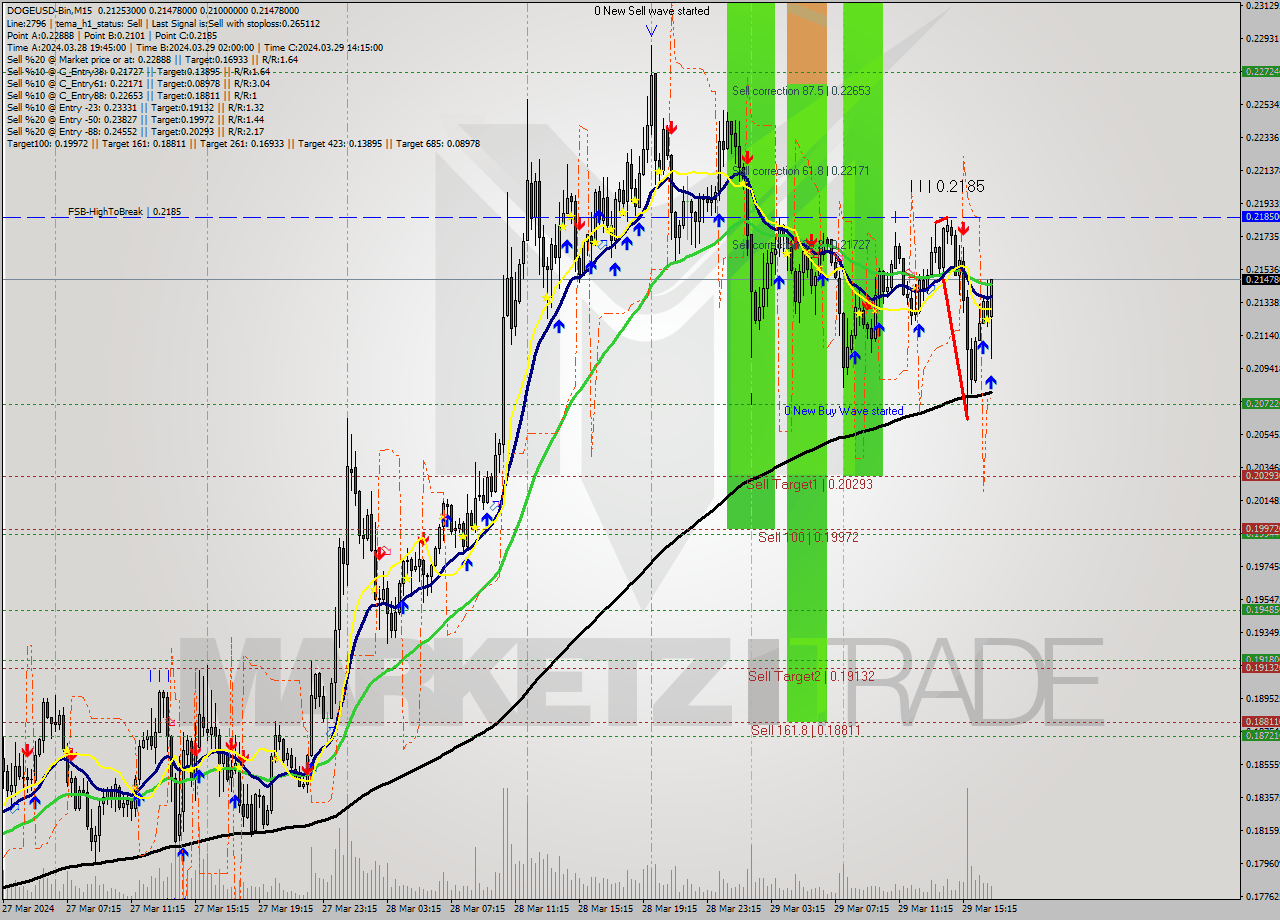Click the '28 Mar 03:15' time axis label
Viewport: 1280px width, 920px height.
(414, 910)
